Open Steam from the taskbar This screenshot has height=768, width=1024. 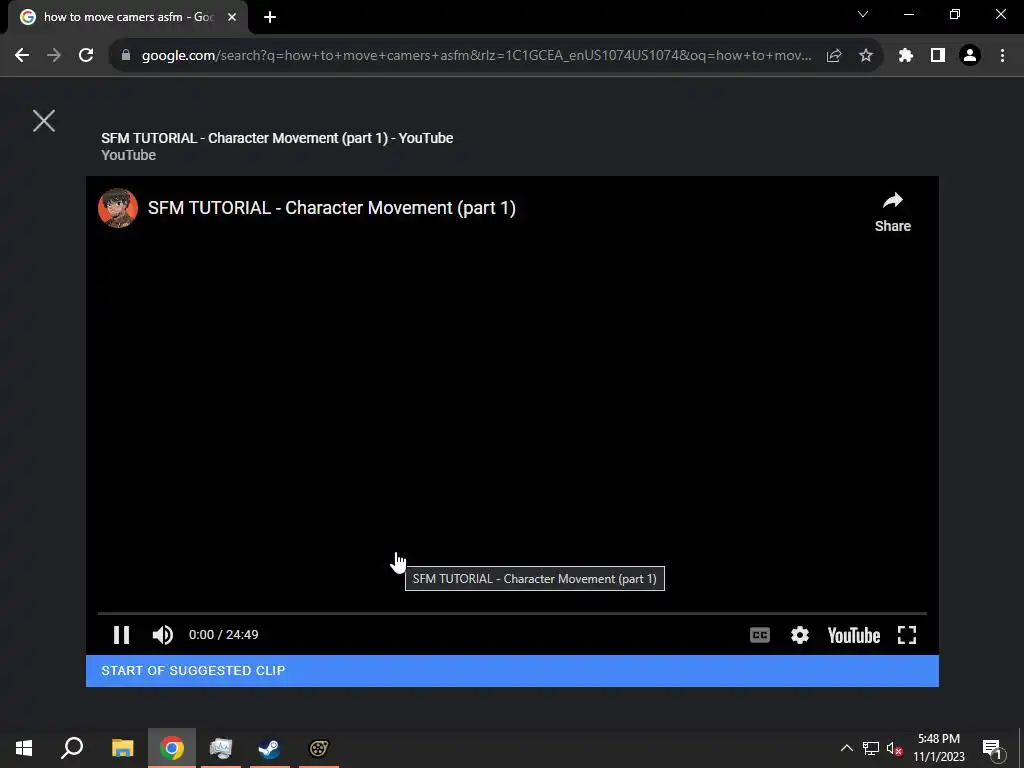coord(269,748)
